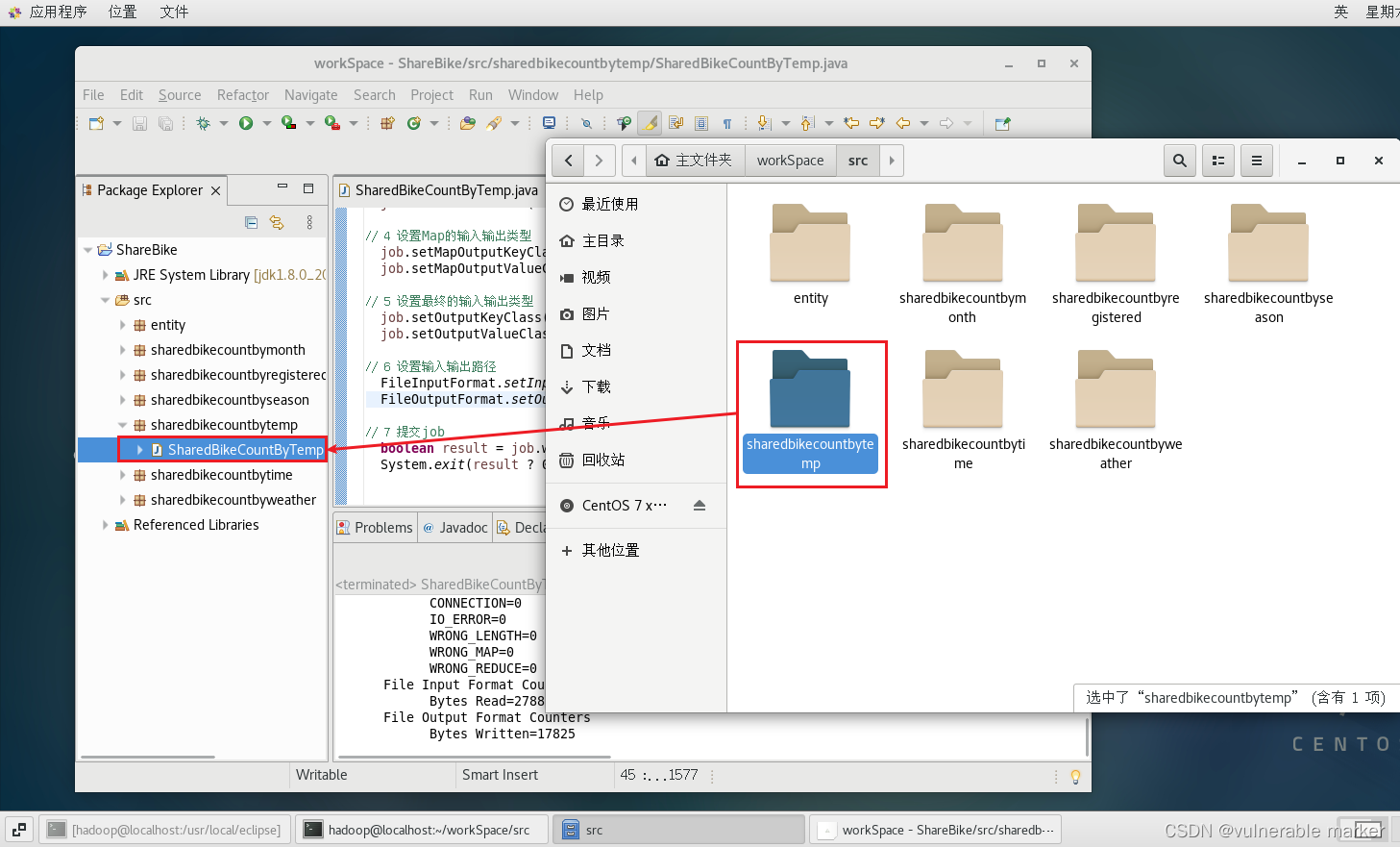
Task: Open the Navigate menu
Action: [311, 95]
